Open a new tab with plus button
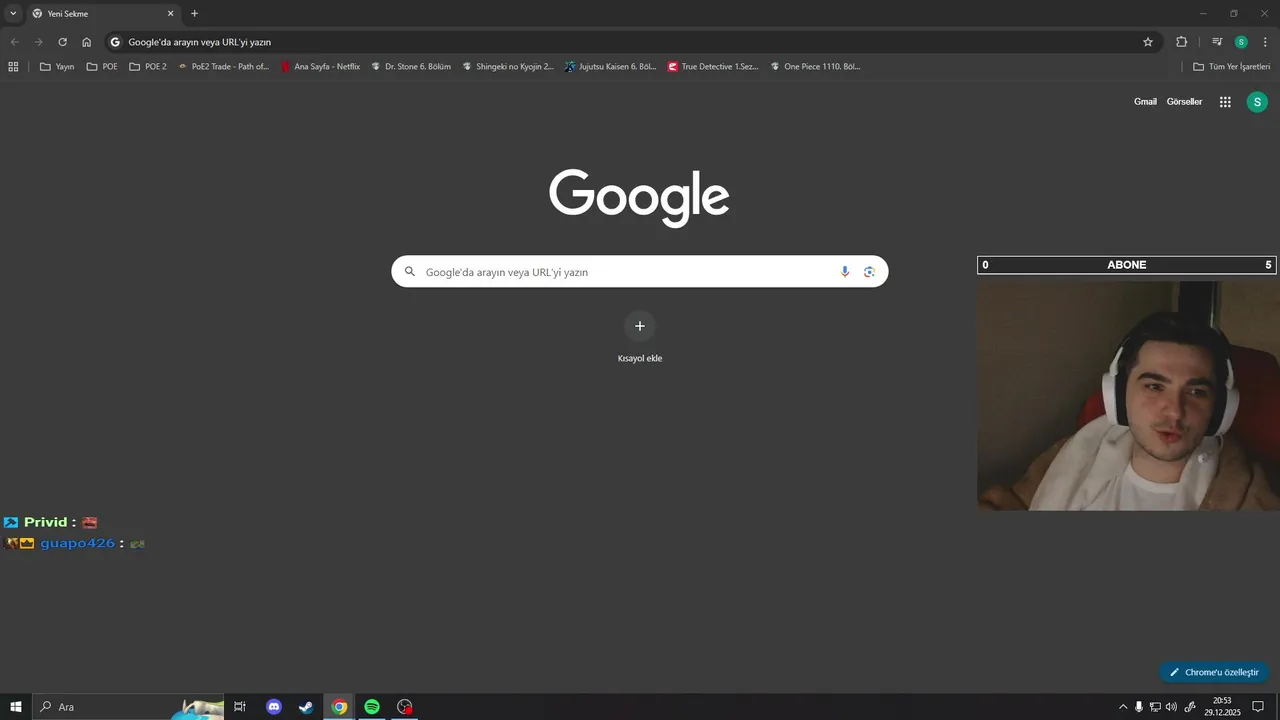 [194, 14]
